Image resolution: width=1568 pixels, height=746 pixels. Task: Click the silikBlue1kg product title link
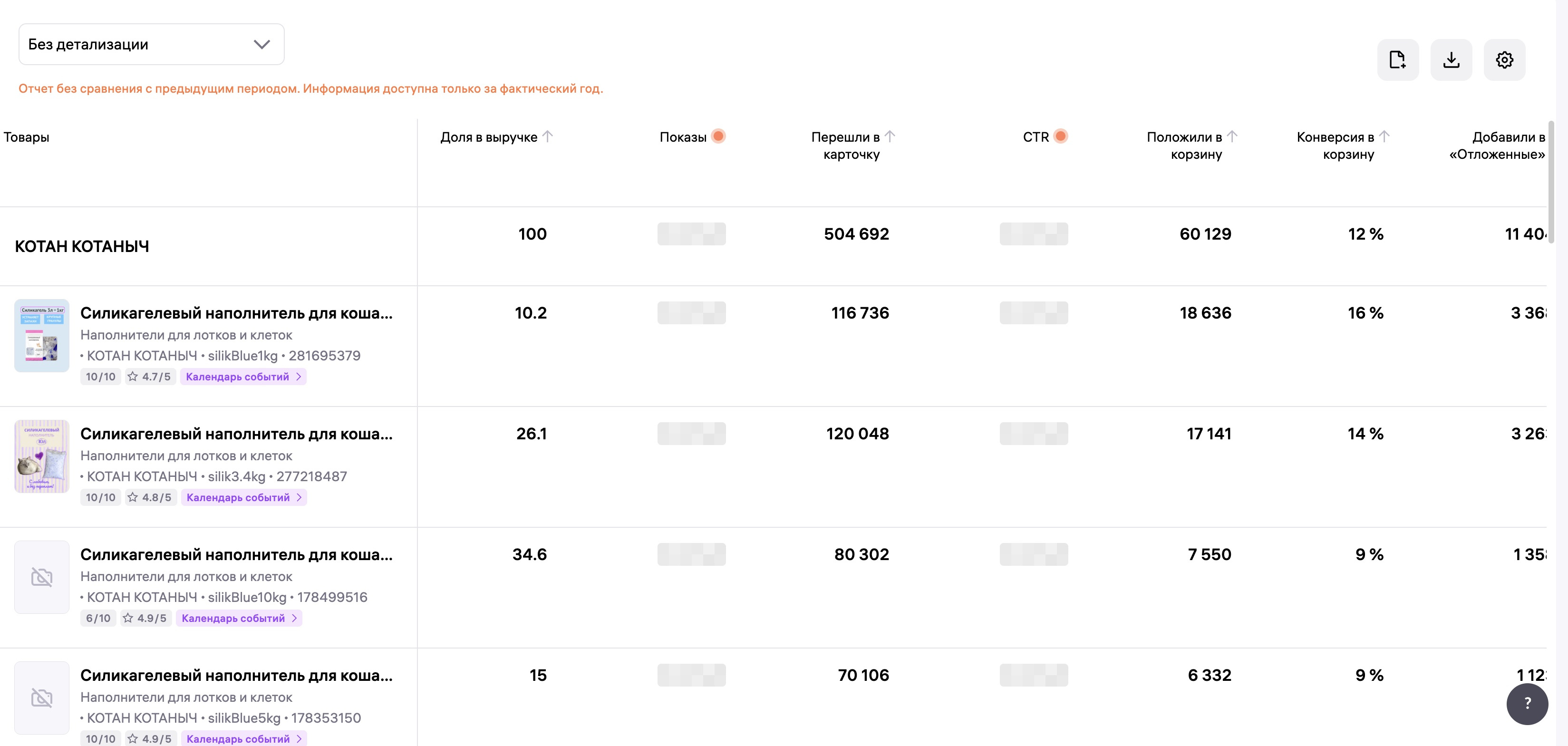click(x=236, y=313)
